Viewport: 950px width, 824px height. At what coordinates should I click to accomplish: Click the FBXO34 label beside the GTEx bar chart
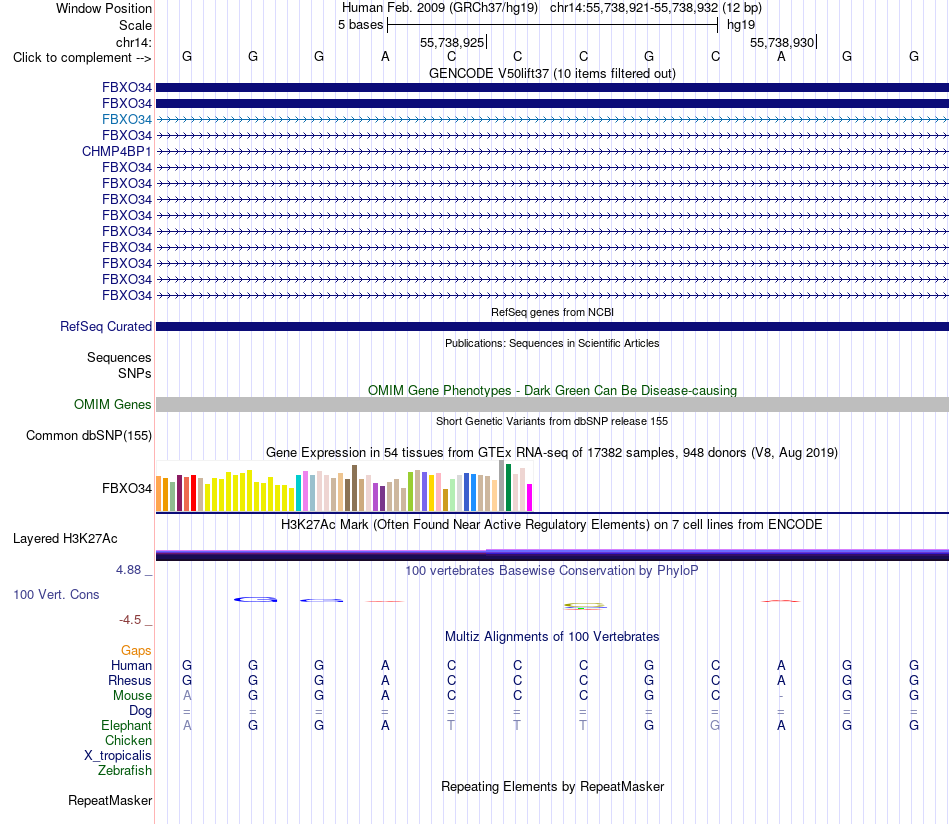click(x=127, y=488)
